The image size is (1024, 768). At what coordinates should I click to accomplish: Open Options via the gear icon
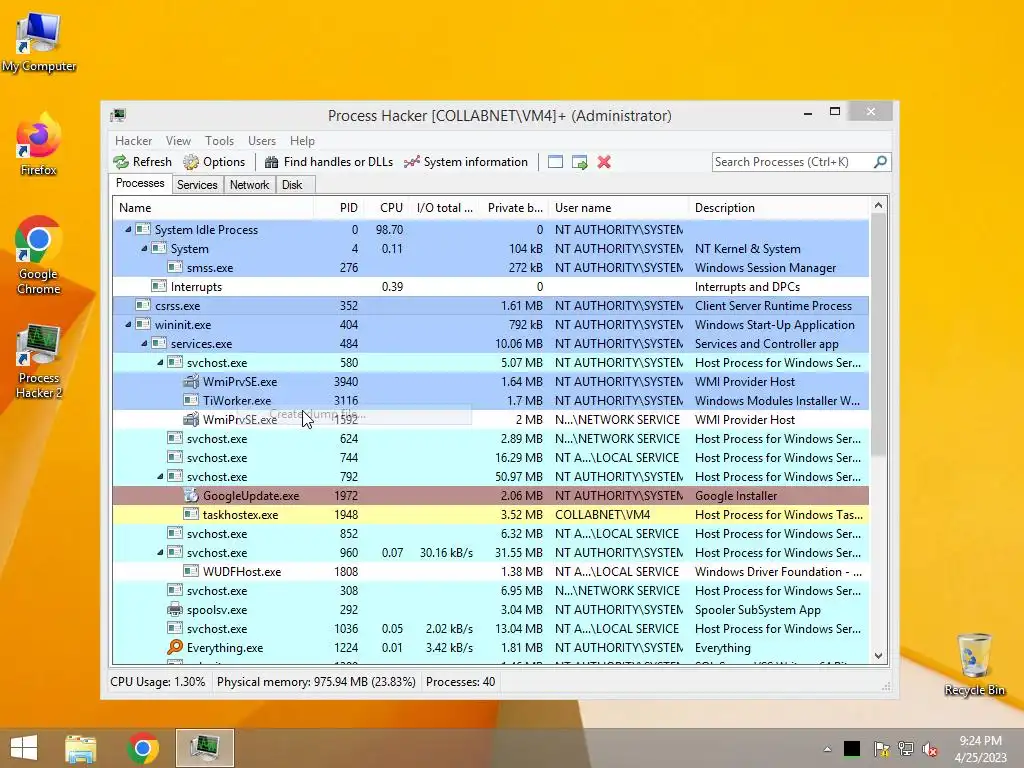(x=191, y=162)
